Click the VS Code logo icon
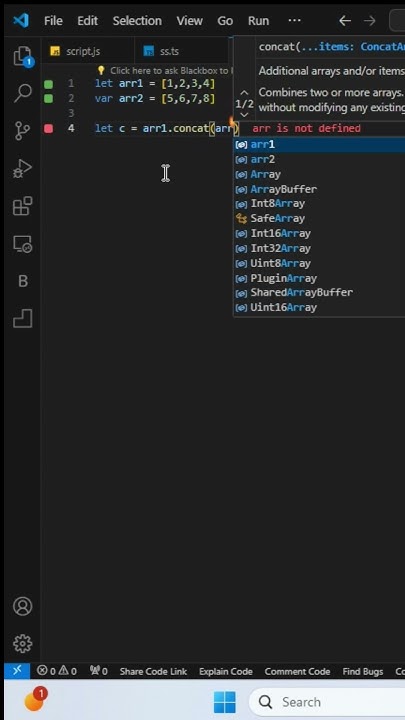 21,20
